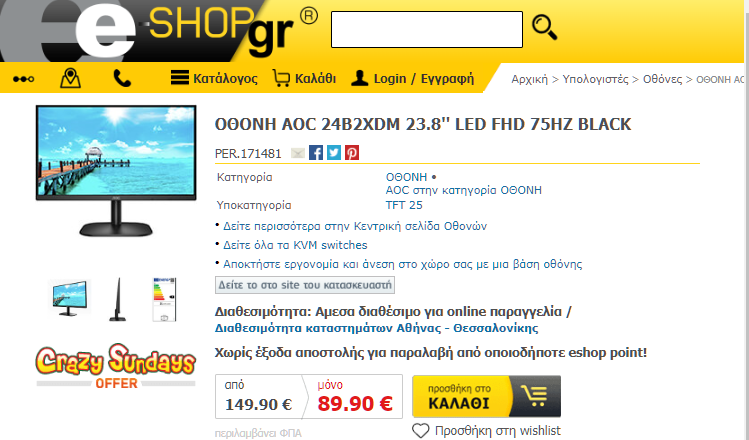This screenshot has width=749, height=440.
Task: Add product to wishlist heart icon
Action: pos(420,431)
